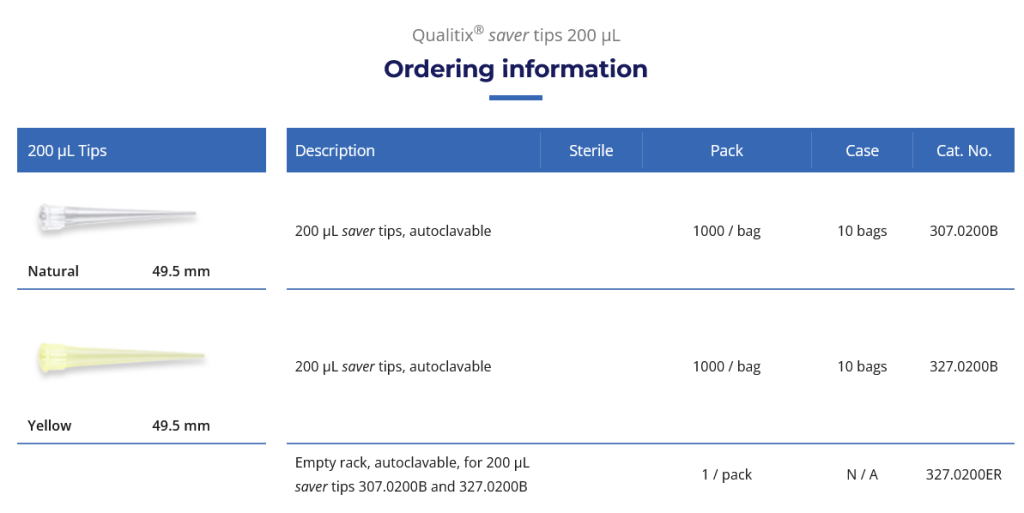The height and width of the screenshot is (513, 1024).
Task: Click the Cat. No. column header
Action: (963, 151)
